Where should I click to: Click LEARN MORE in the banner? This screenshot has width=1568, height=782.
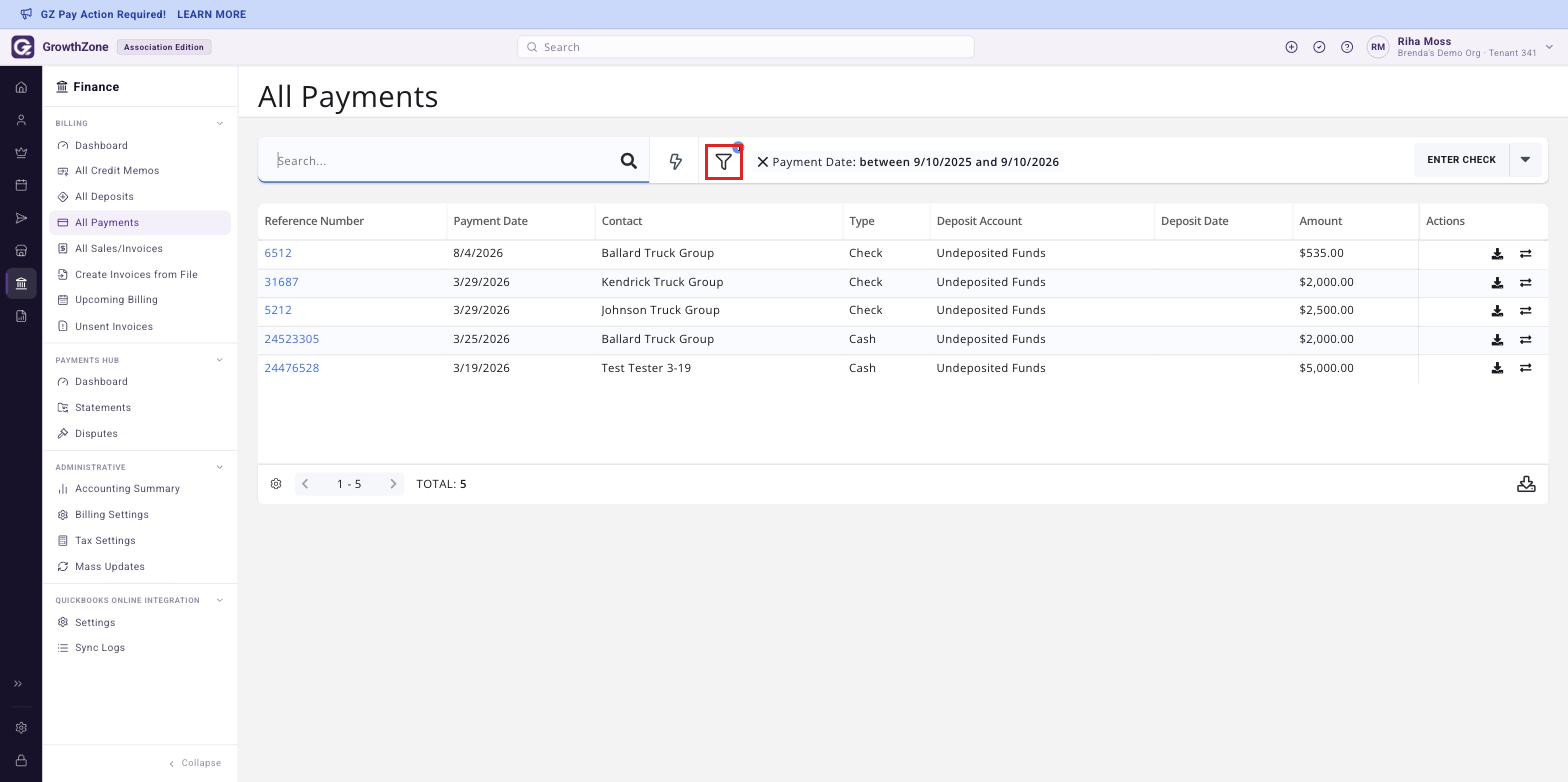point(211,15)
